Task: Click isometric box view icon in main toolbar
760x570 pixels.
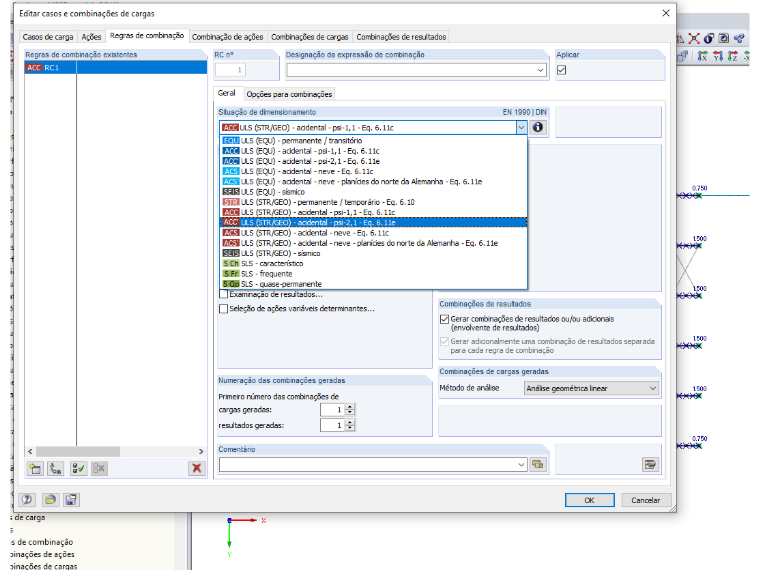Action: click(x=682, y=56)
